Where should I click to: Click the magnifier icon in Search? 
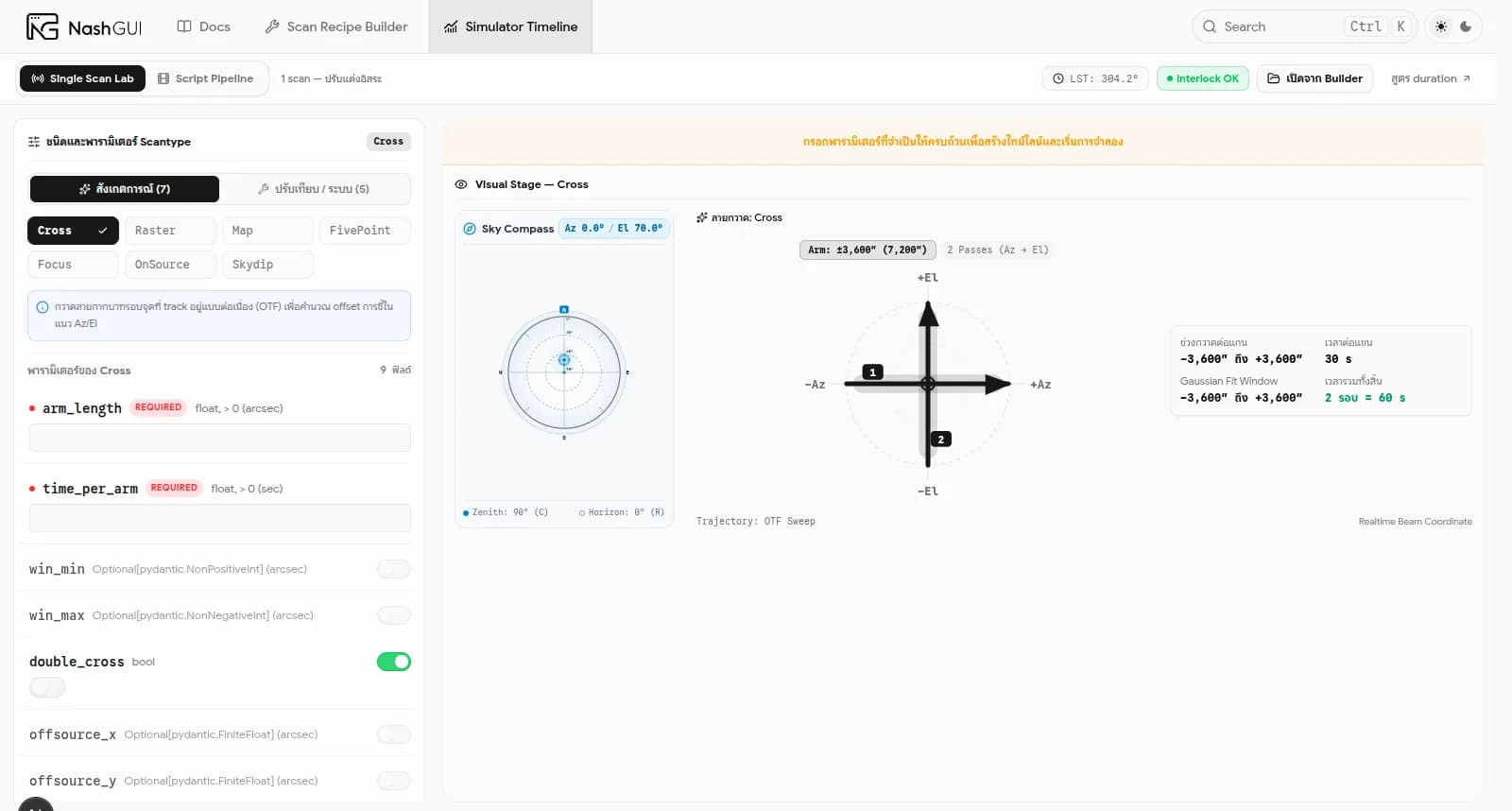[x=1210, y=26]
